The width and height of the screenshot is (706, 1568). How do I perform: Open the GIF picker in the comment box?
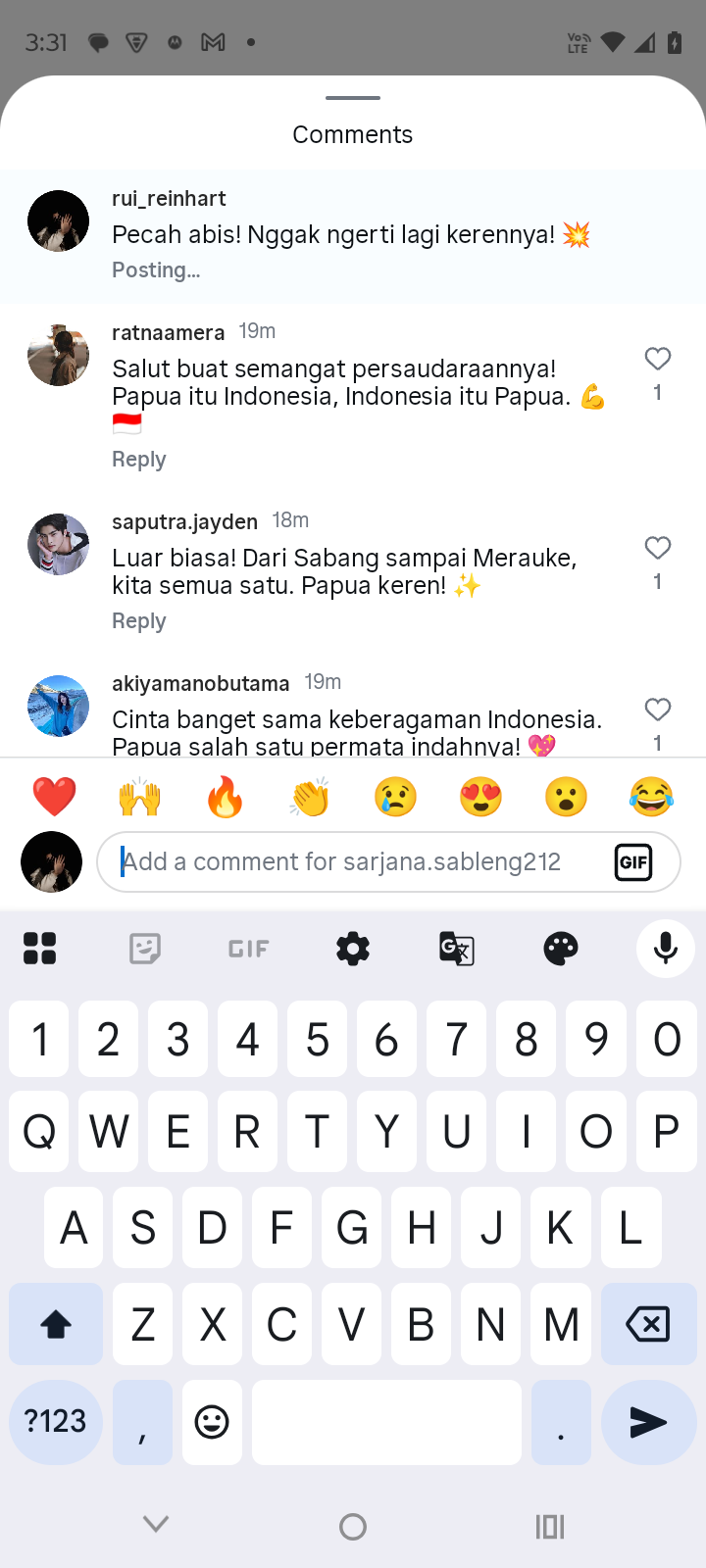pos(633,862)
